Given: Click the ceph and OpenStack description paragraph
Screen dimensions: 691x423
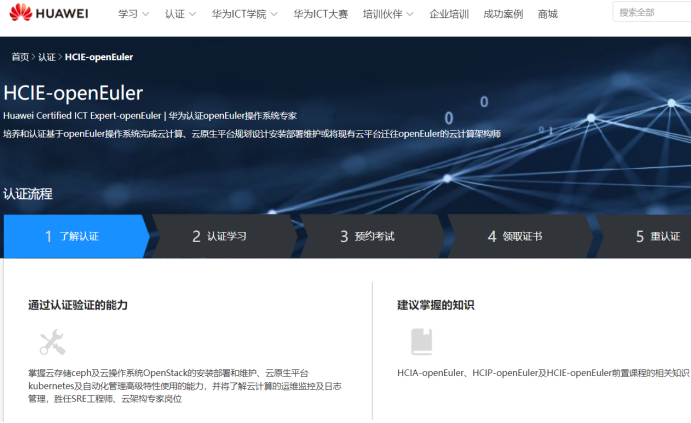Looking at the screenshot, I should [185, 386].
